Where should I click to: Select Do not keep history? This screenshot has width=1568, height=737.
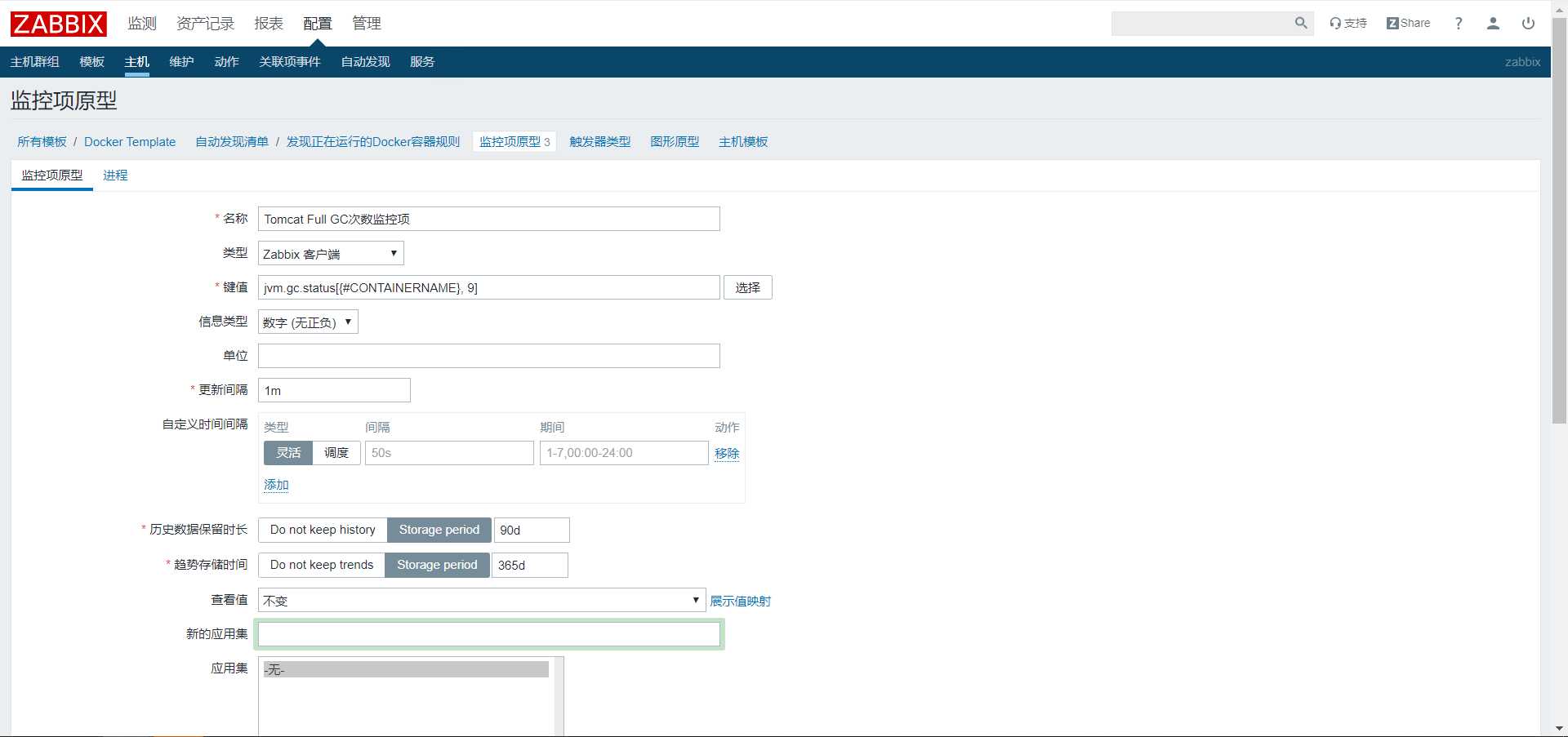(323, 530)
